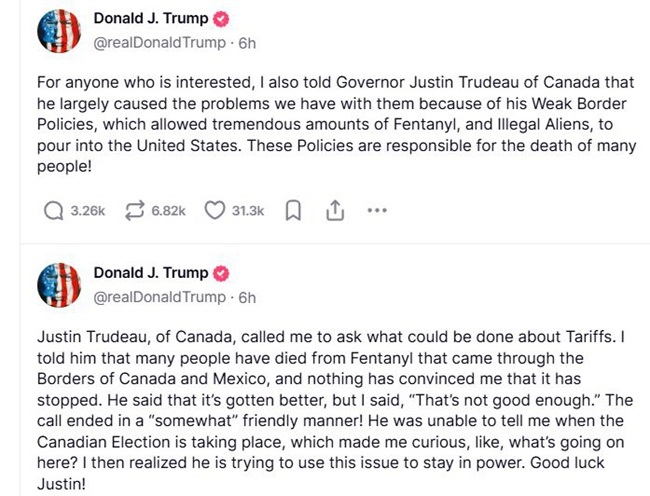The image size is (650, 496).
Task: Open the three-dot more options menu
Action: coord(376,211)
